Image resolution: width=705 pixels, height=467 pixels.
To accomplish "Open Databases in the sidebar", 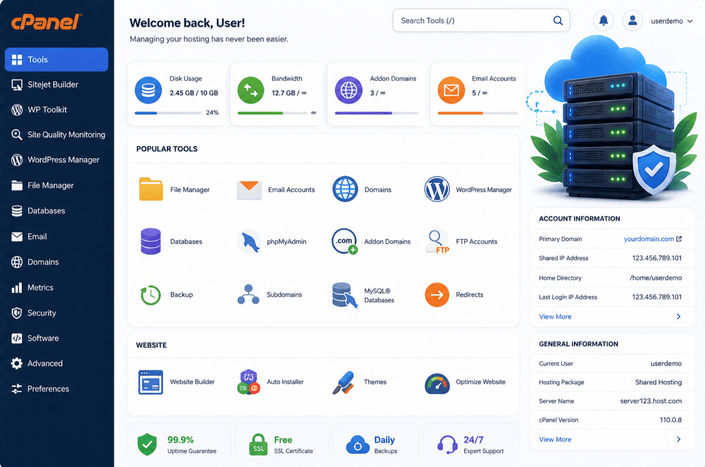I will [57, 211].
